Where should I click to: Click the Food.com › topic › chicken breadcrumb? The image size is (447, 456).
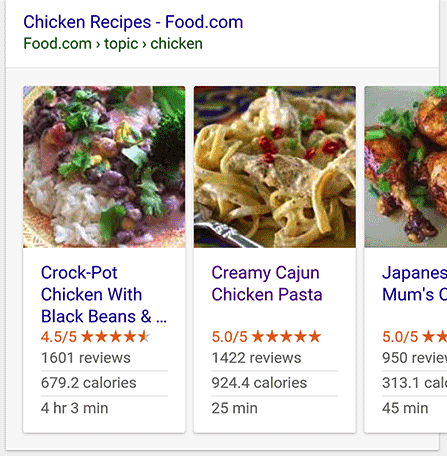[x=113, y=44]
